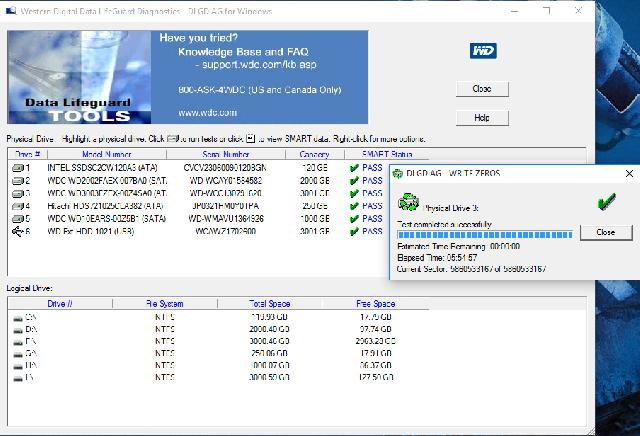Click the completed write zeros progress bar
640x436 pixels.
(x=485, y=235)
